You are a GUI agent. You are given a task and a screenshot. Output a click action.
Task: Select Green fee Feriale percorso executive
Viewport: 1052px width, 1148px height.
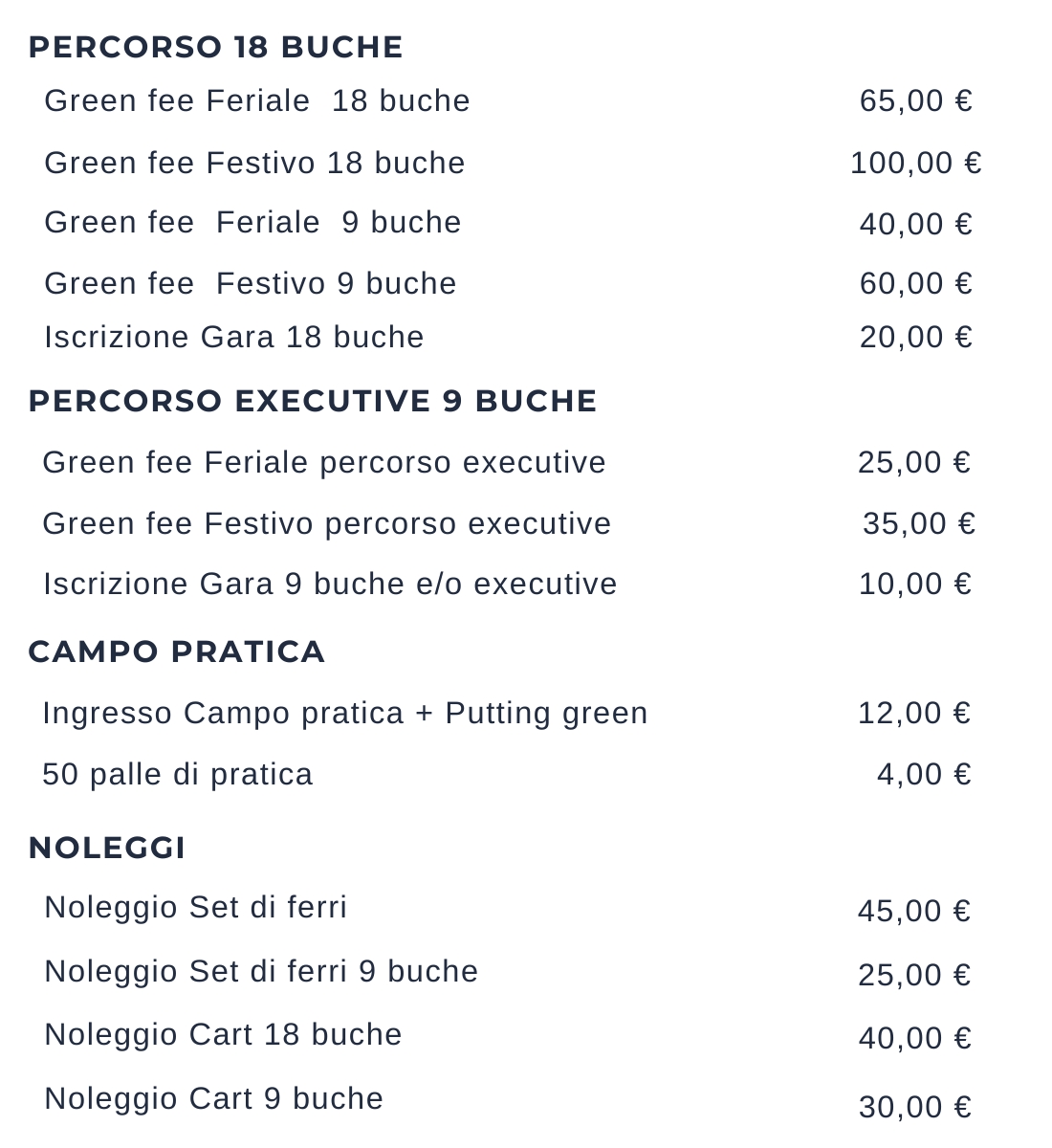pyautogui.click(x=323, y=462)
